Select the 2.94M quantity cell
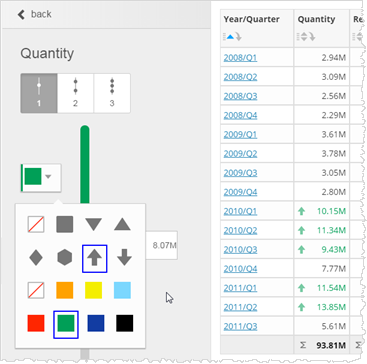 point(321,57)
